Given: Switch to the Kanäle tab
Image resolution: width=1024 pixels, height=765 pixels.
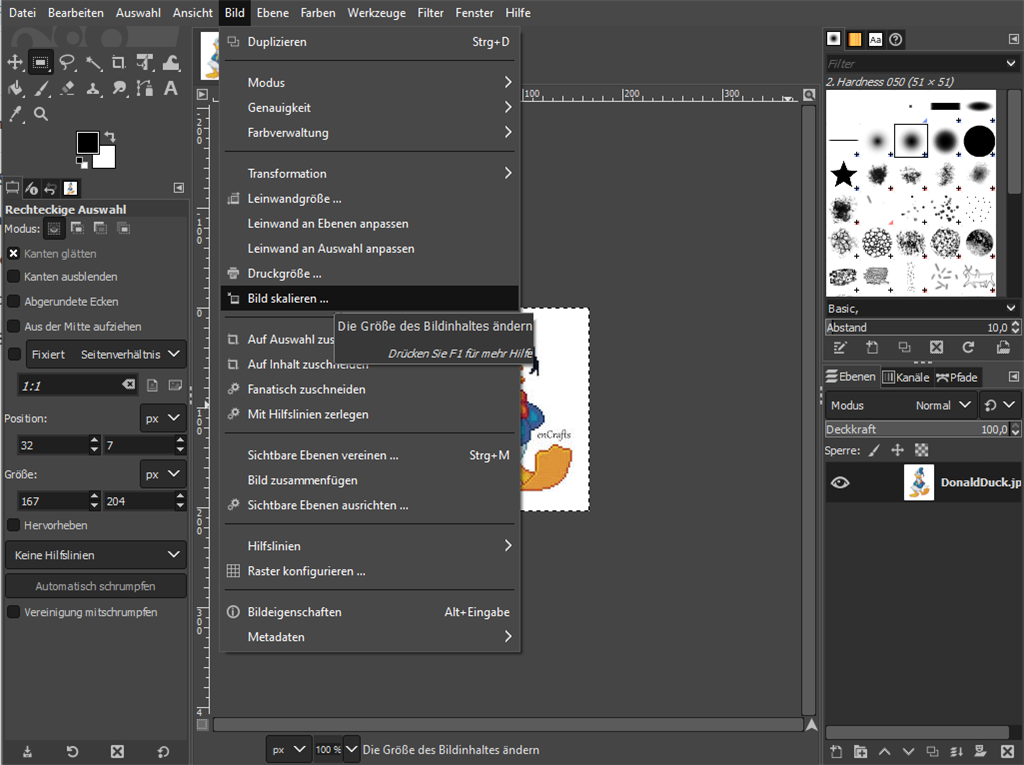Looking at the screenshot, I should click(x=906, y=377).
